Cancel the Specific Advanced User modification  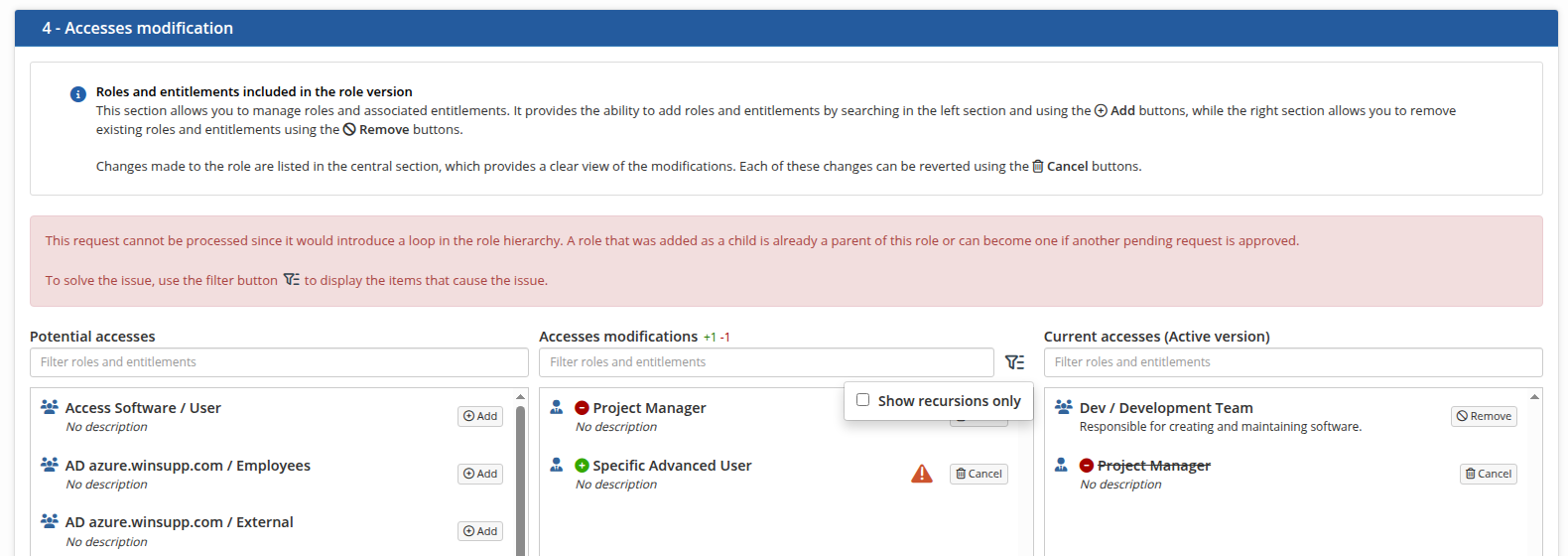(x=979, y=474)
